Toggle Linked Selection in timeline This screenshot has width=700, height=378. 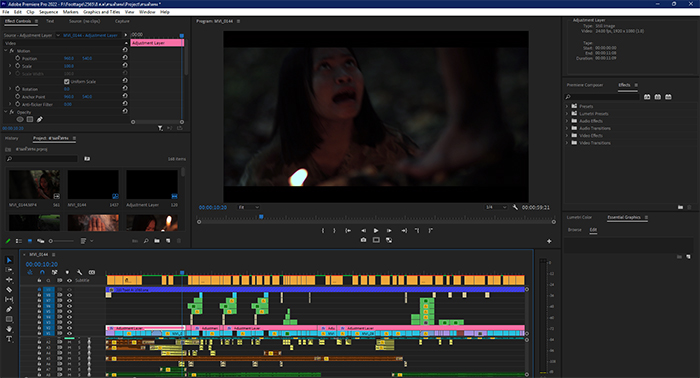pos(54,272)
